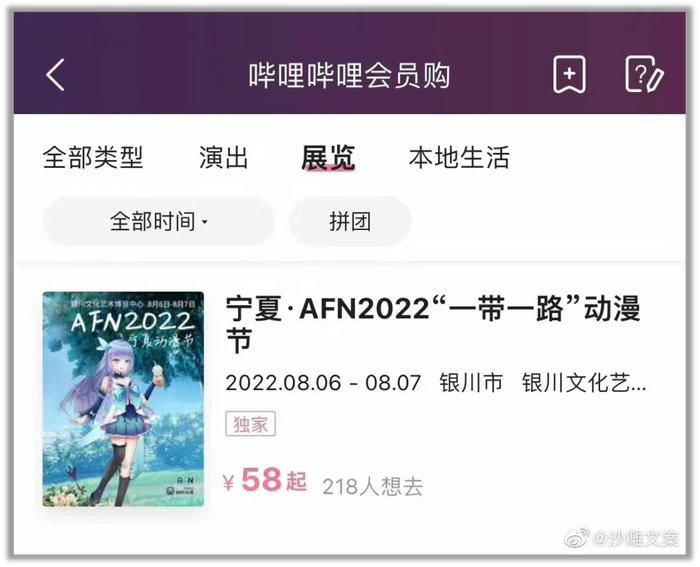Open the bookmark plus icon
This screenshot has width=700, height=567.
coord(569,75)
